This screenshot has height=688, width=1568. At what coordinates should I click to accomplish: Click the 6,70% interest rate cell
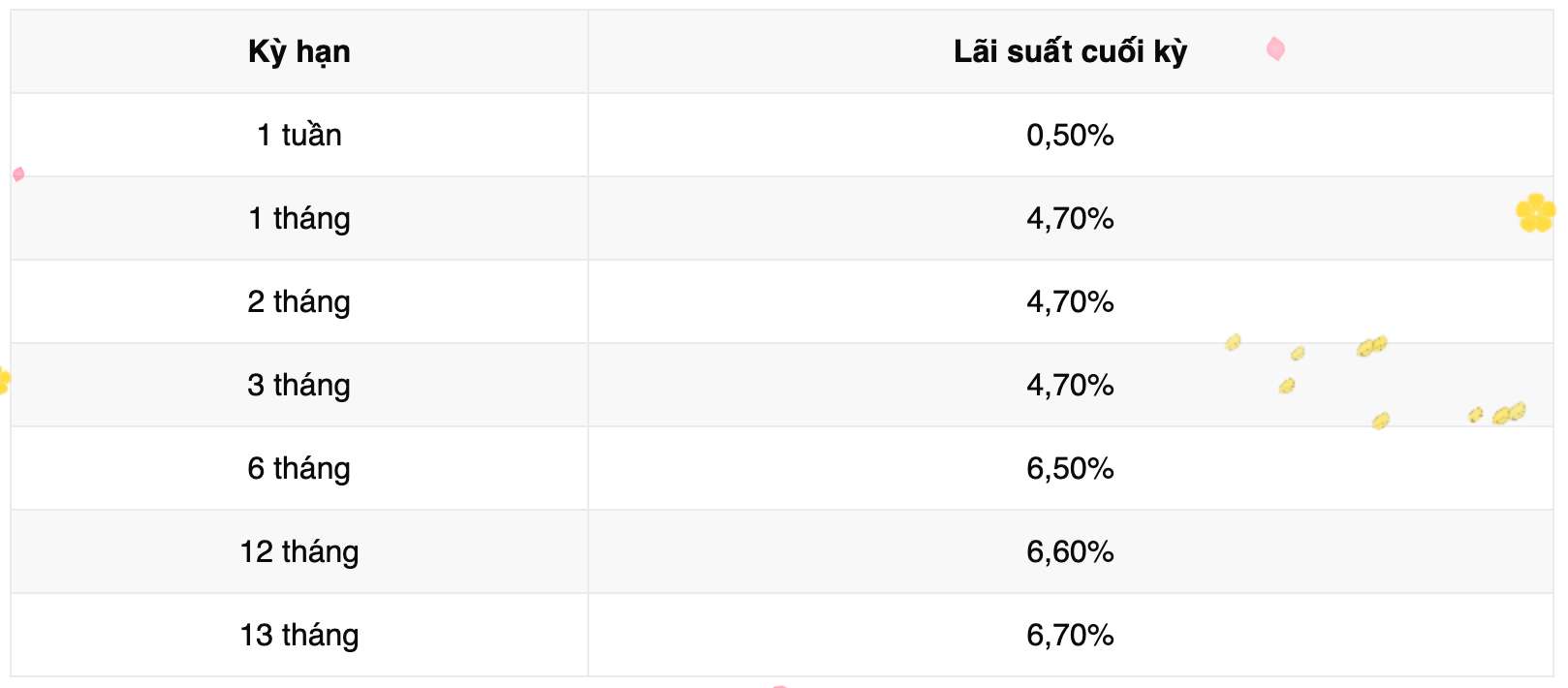coord(1070,635)
